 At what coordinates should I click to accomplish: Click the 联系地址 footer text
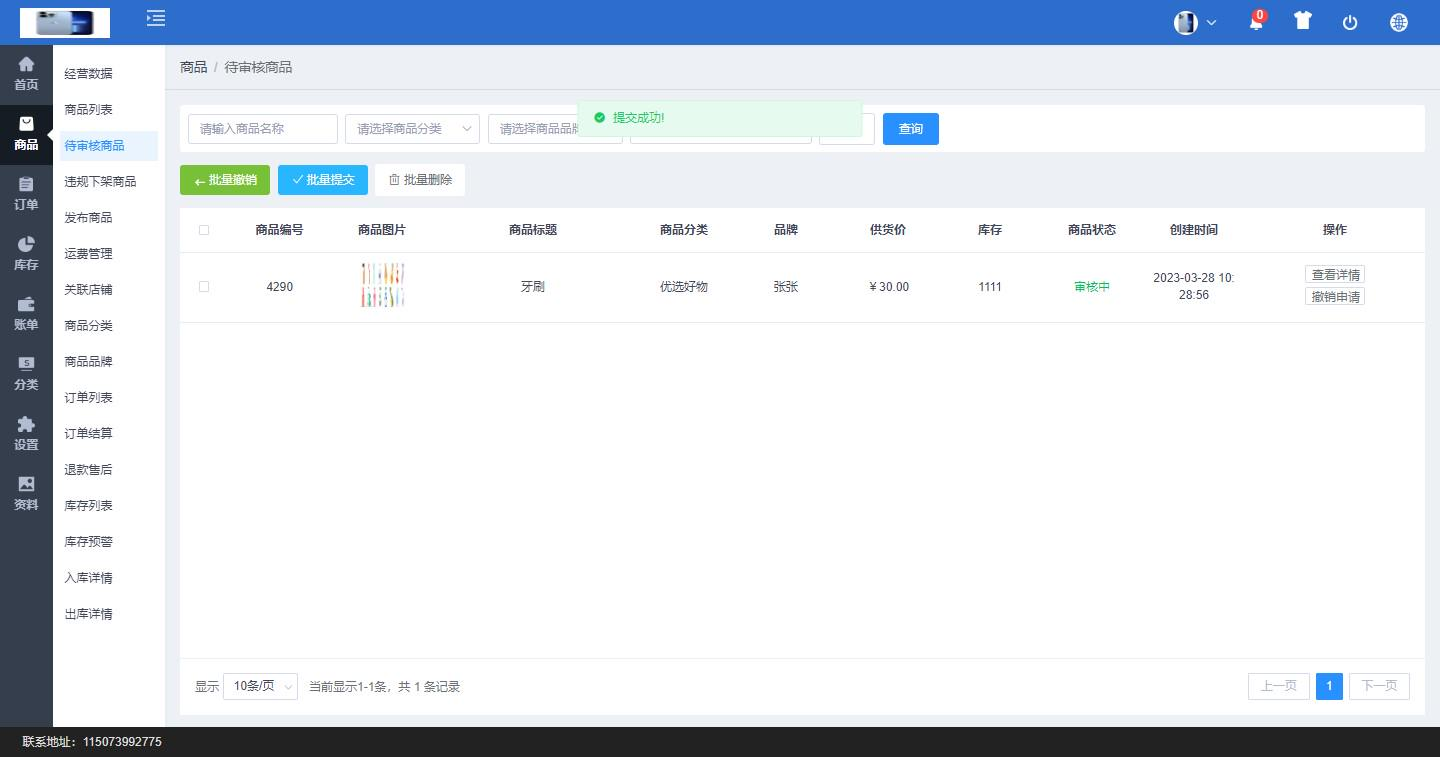[92, 742]
